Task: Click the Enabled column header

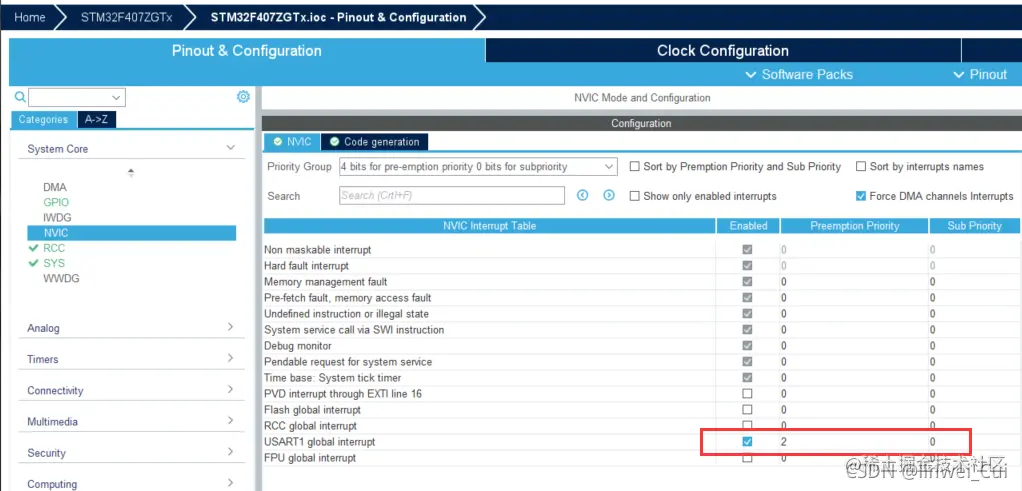Action: click(x=748, y=226)
